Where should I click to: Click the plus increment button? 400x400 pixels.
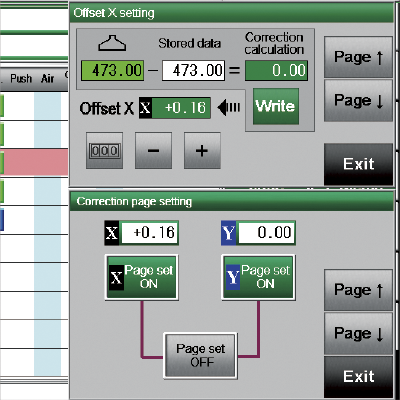coord(202,150)
